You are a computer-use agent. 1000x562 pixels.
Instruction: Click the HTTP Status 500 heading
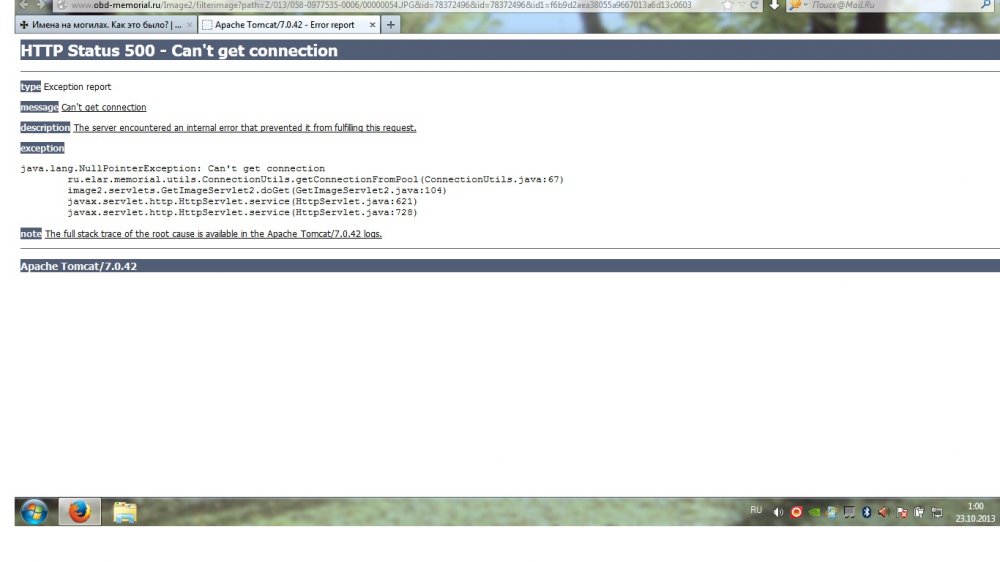click(x=179, y=50)
